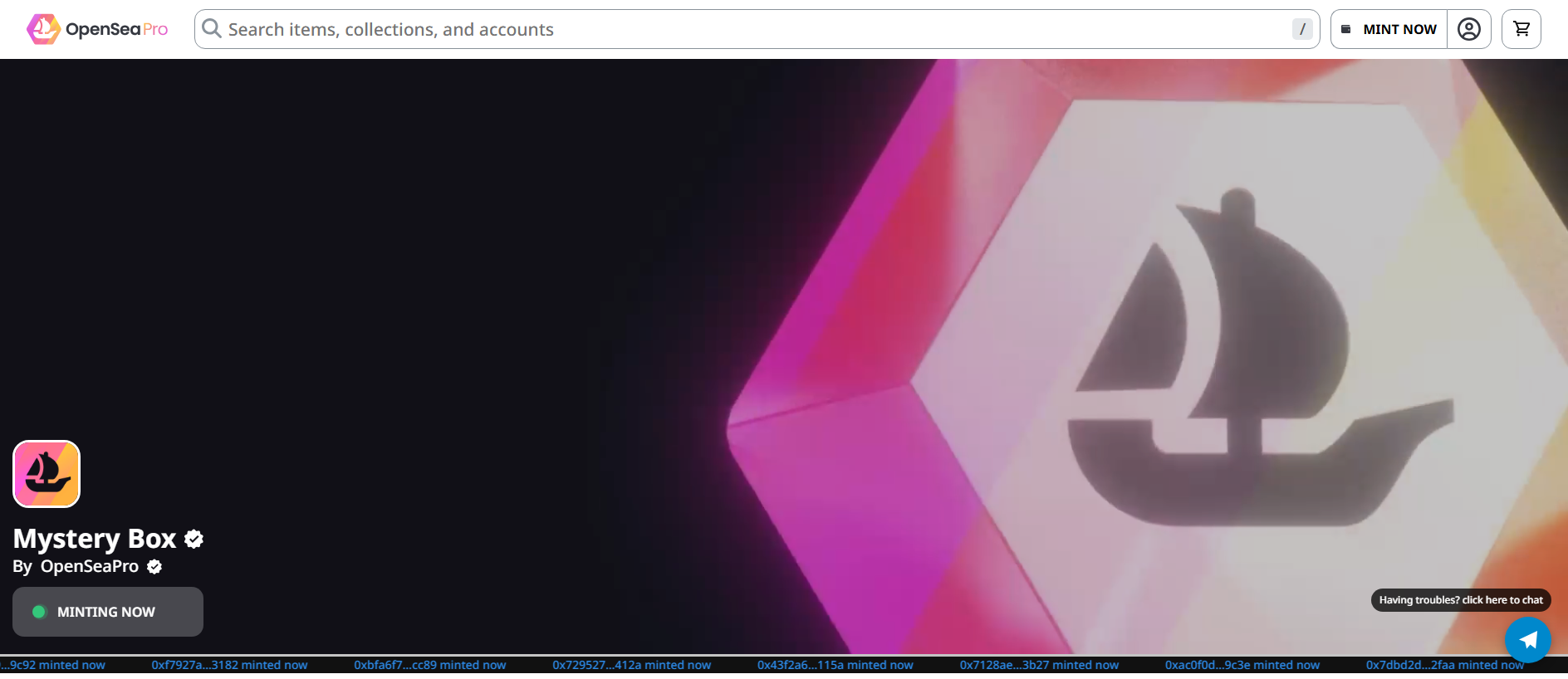Open the OpenSeaPro creator link
The height and width of the screenshot is (679, 1568).
[x=90, y=566]
